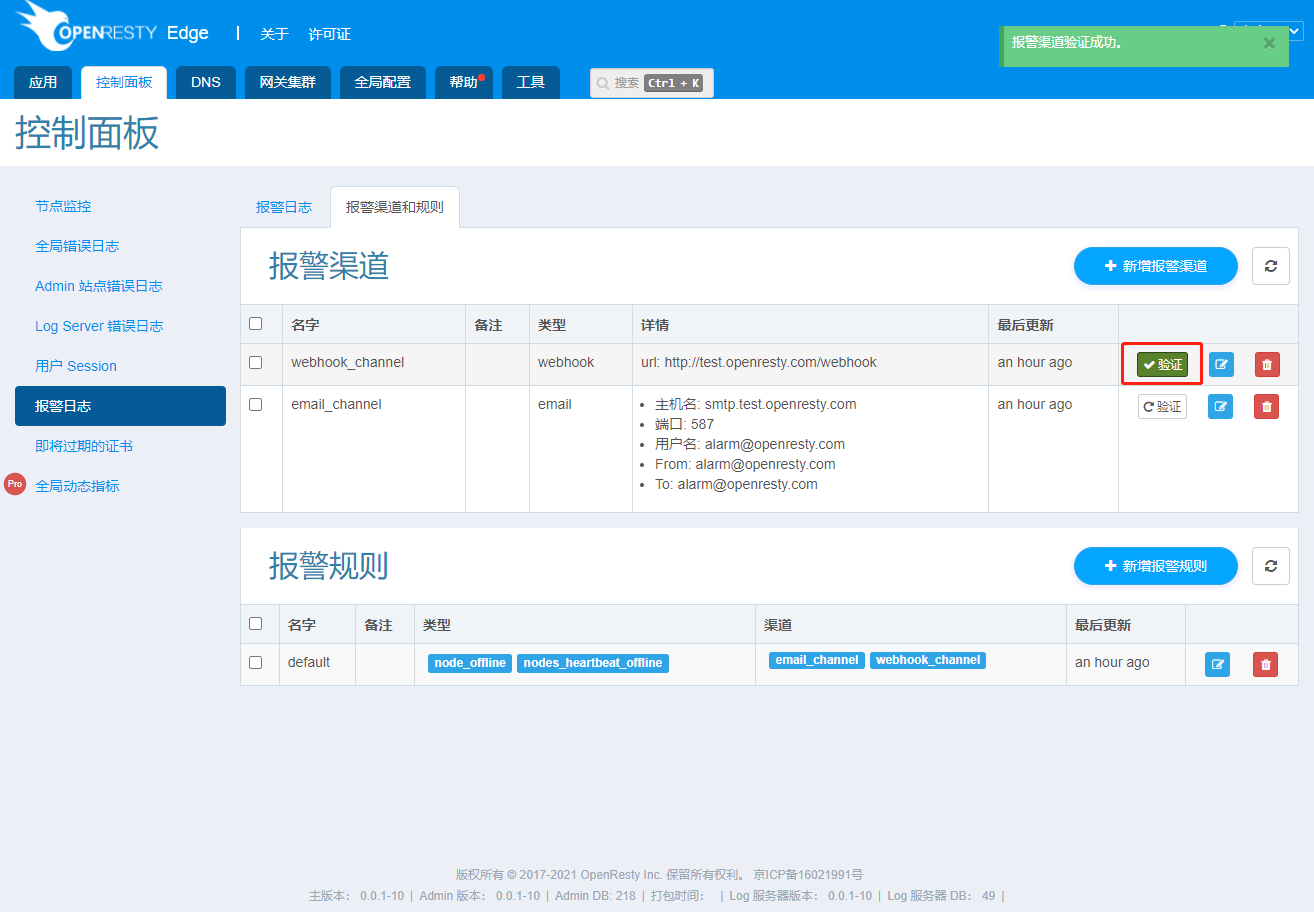Viewport: 1314px width, 912px height.
Task: Open 节点监控 in the sidebar
Action: pyautogui.click(x=63, y=206)
